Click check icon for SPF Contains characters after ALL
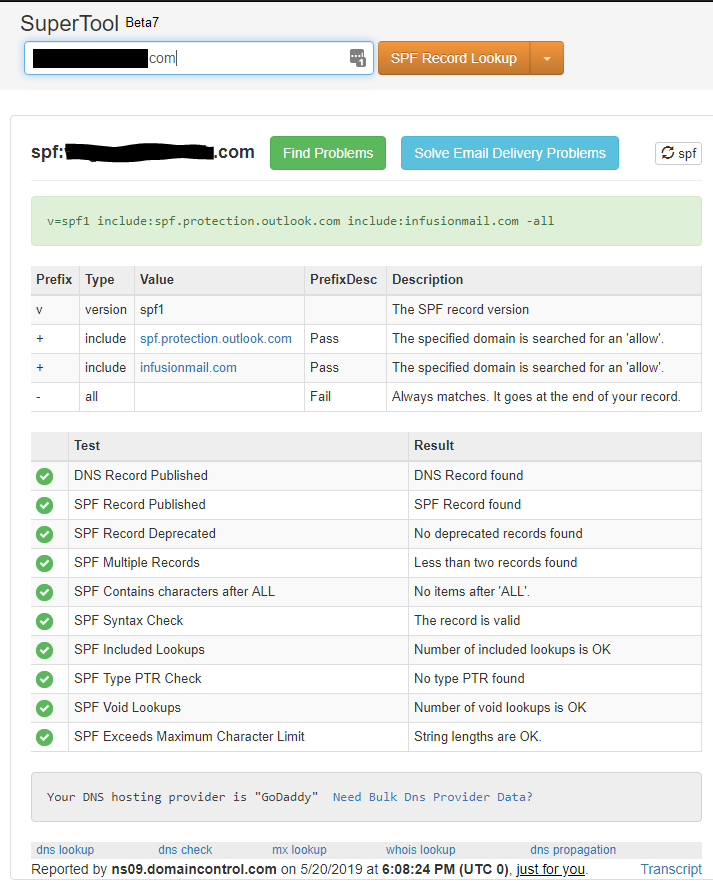This screenshot has width=713, height=887. tap(44, 592)
